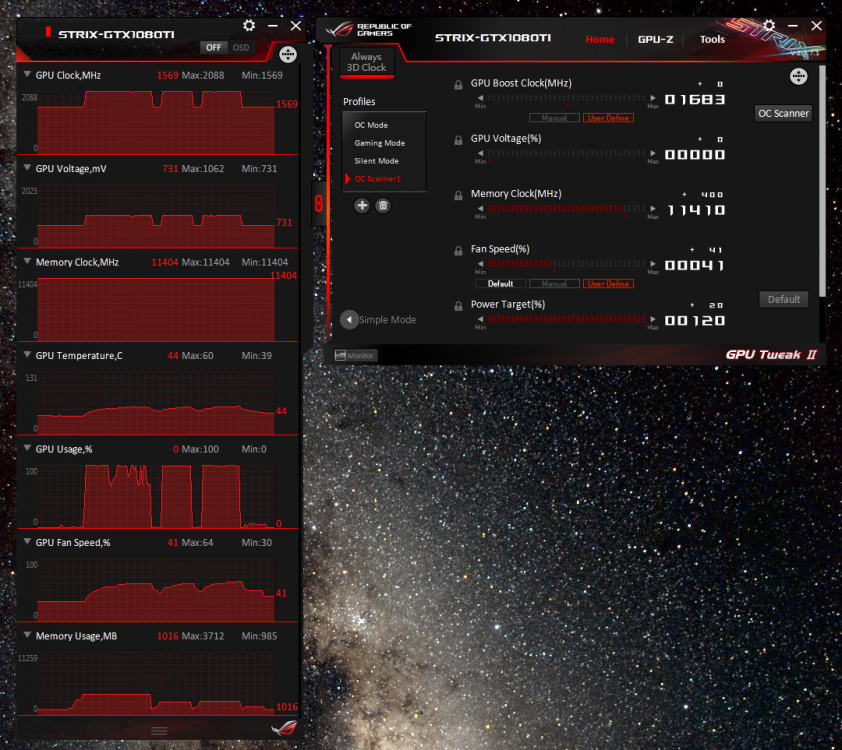Increase Power Target with right arrow
The image size is (842, 750).
pyautogui.click(x=652, y=319)
